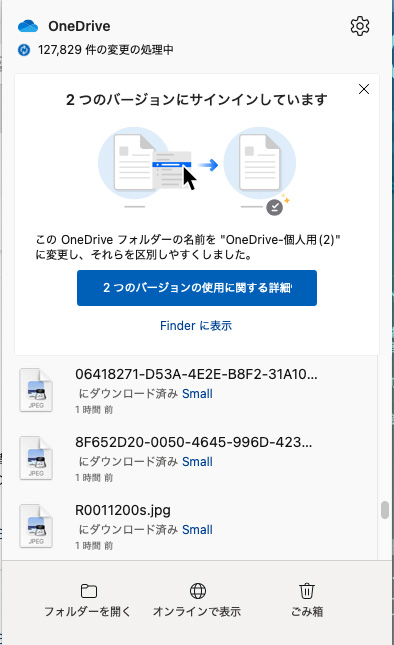Open Small folder link under 8F652D20 file
Screen dimensions: 394x645
(x=197, y=462)
